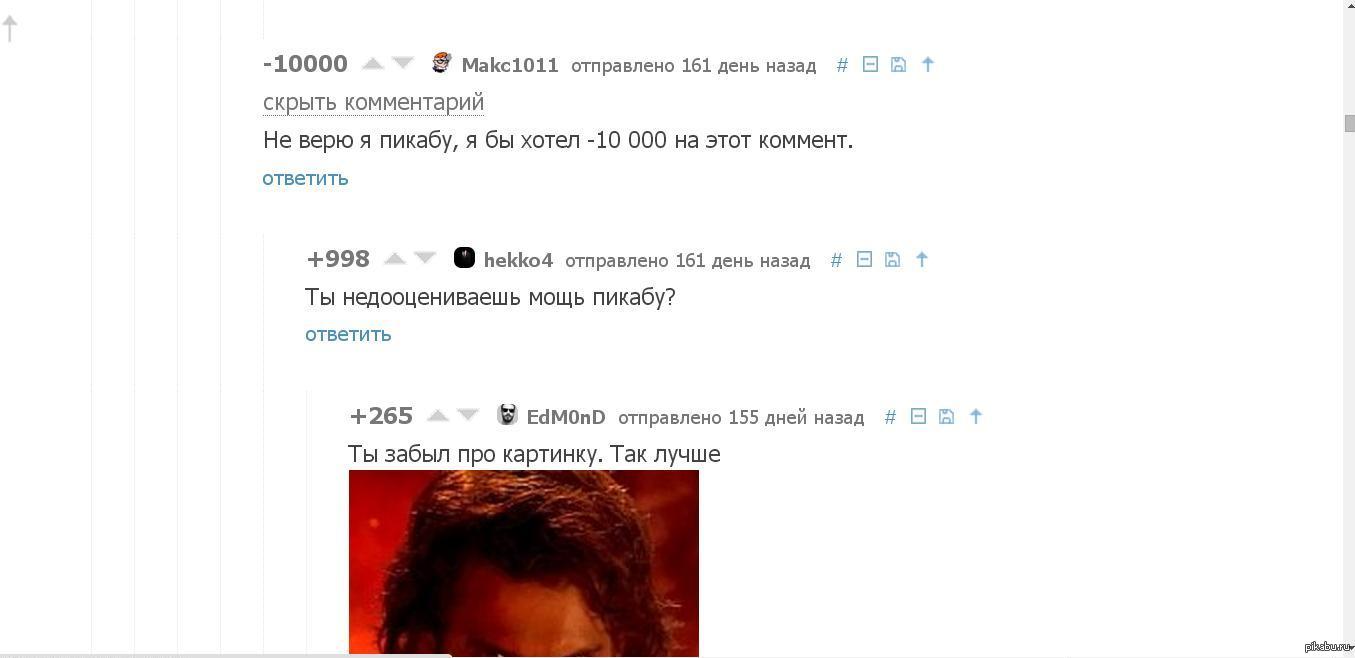Viewport: 1355px width, 658px height.
Task: Downvote the Makc1011 comment
Action: [403, 64]
